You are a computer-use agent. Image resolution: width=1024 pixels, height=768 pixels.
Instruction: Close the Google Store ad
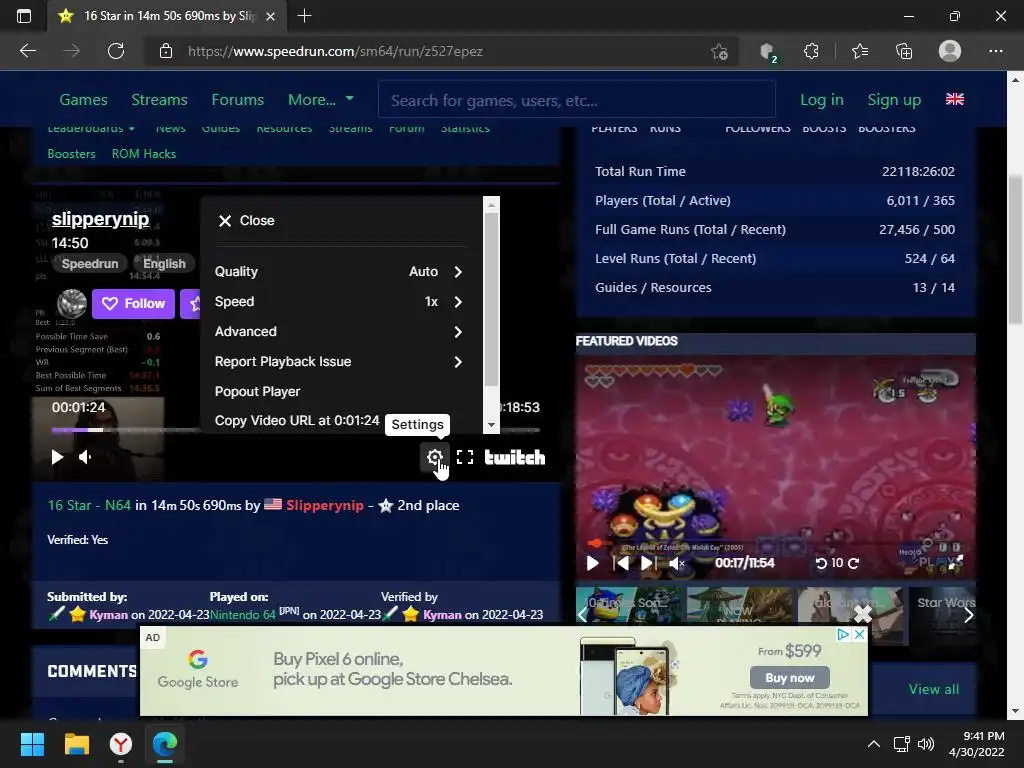click(860, 634)
